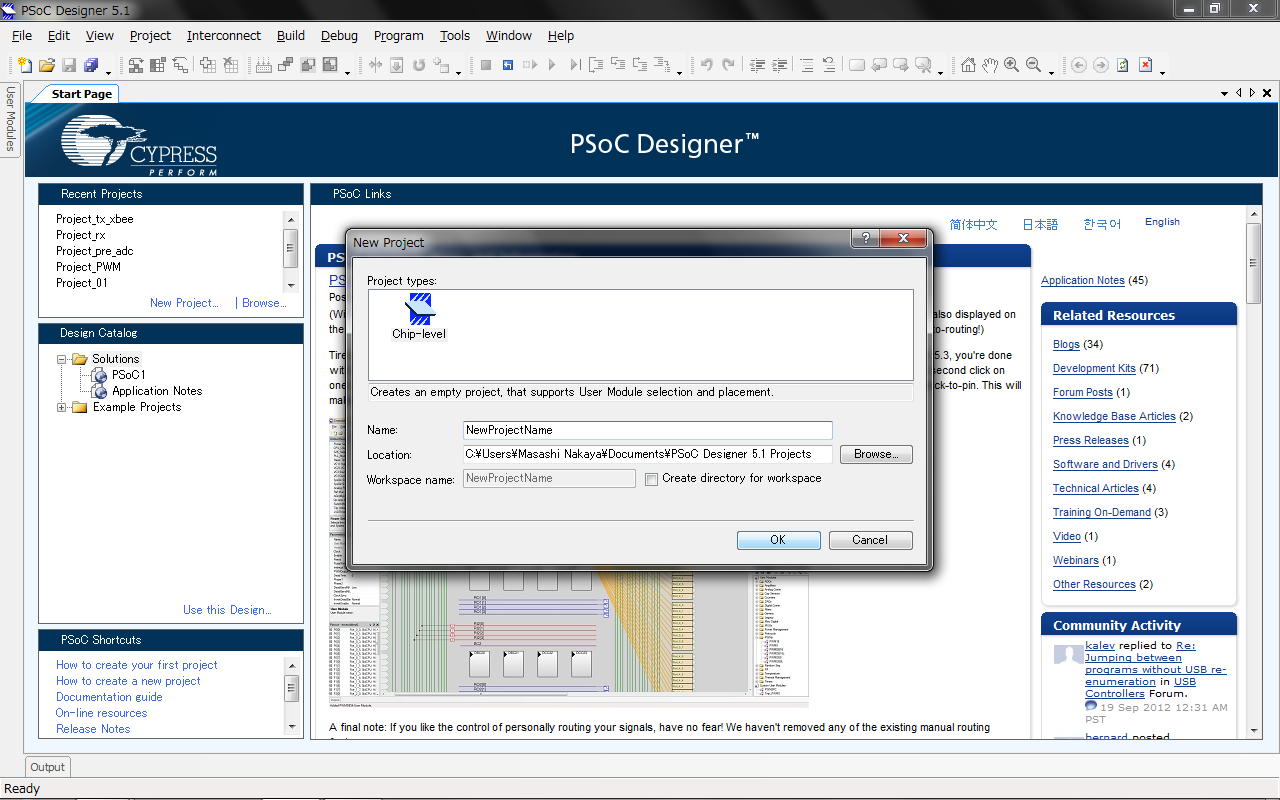This screenshot has width=1280, height=800.
Task: Click the Release Notes shortcut
Action: [x=93, y=729]
